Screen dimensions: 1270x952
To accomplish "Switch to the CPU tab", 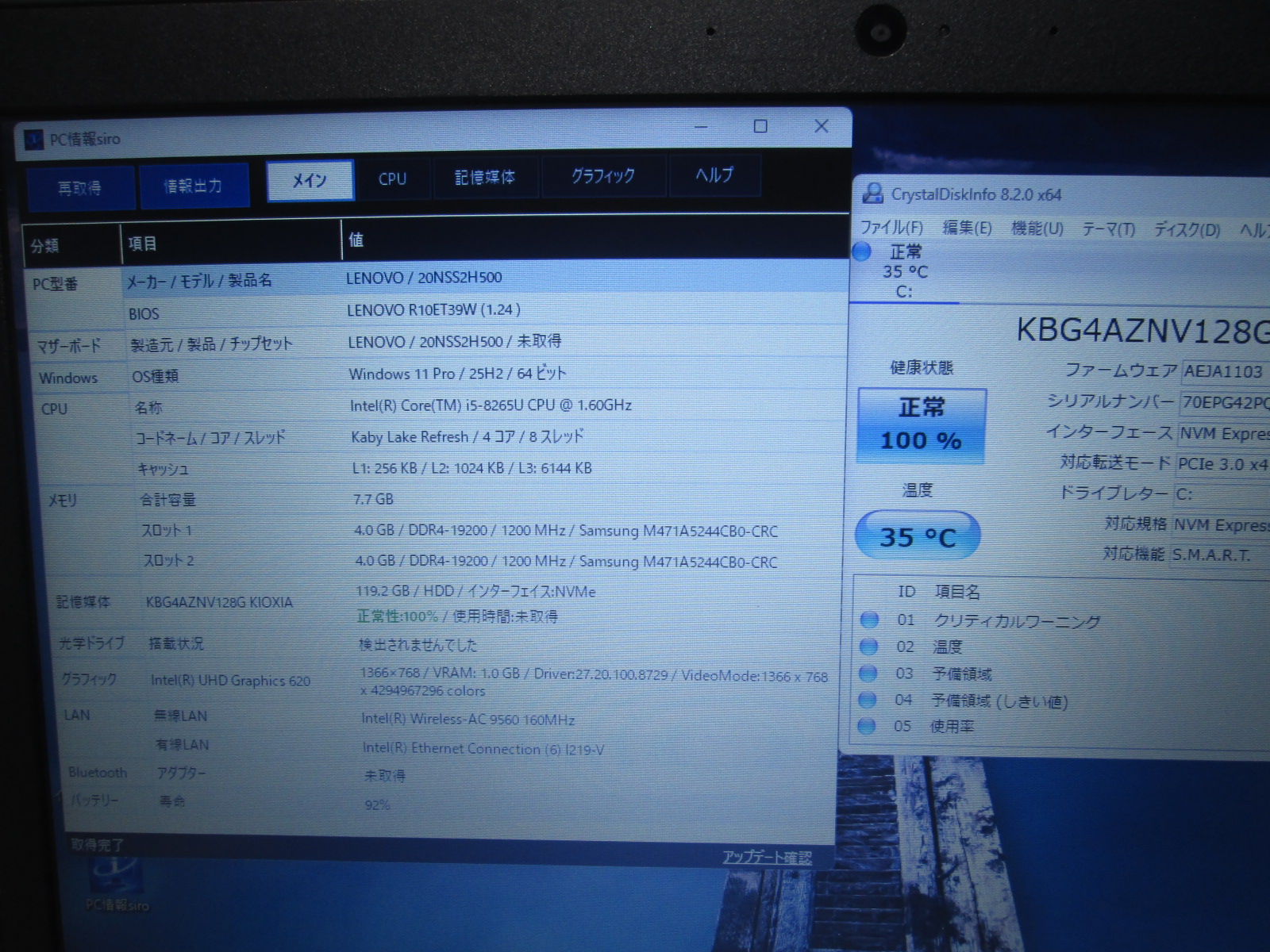I will [392, 178].
